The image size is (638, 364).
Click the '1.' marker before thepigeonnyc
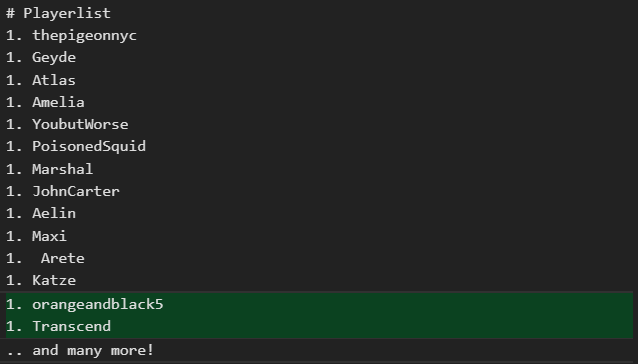pos(14,35)
